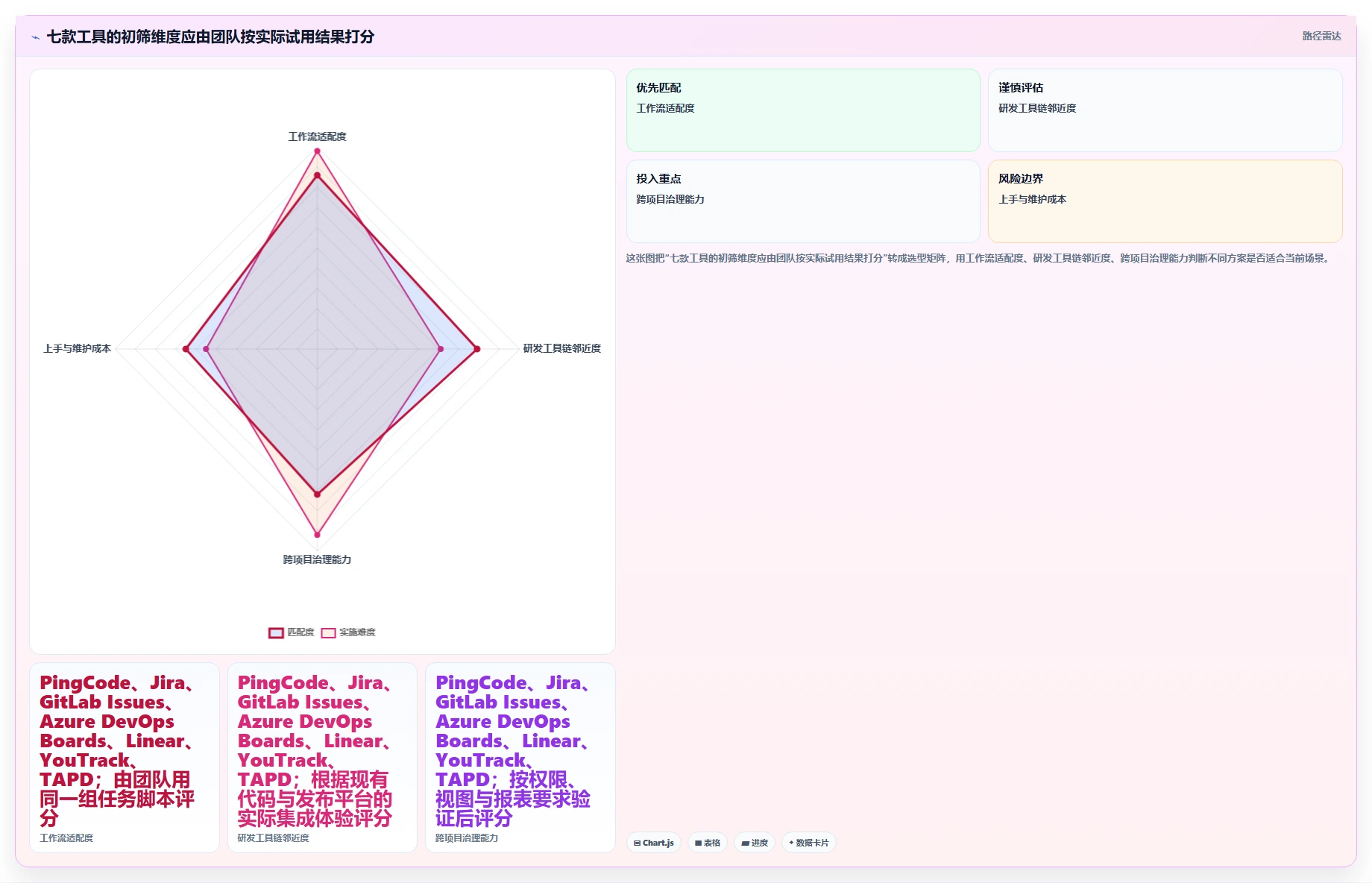Select the 数据卡片 chip
Screen dimensions: 1372x883
809,843
